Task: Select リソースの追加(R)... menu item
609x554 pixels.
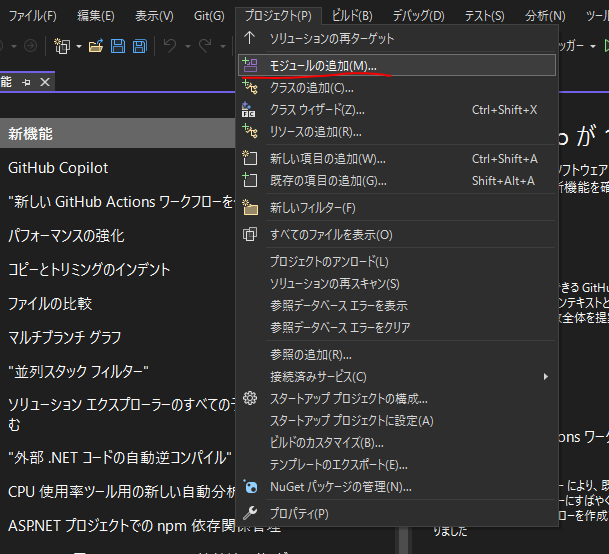Action: [x=397, y=132]
